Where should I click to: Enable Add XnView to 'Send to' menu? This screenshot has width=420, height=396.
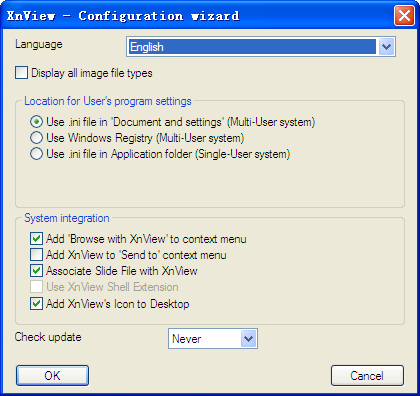point(36,255)
